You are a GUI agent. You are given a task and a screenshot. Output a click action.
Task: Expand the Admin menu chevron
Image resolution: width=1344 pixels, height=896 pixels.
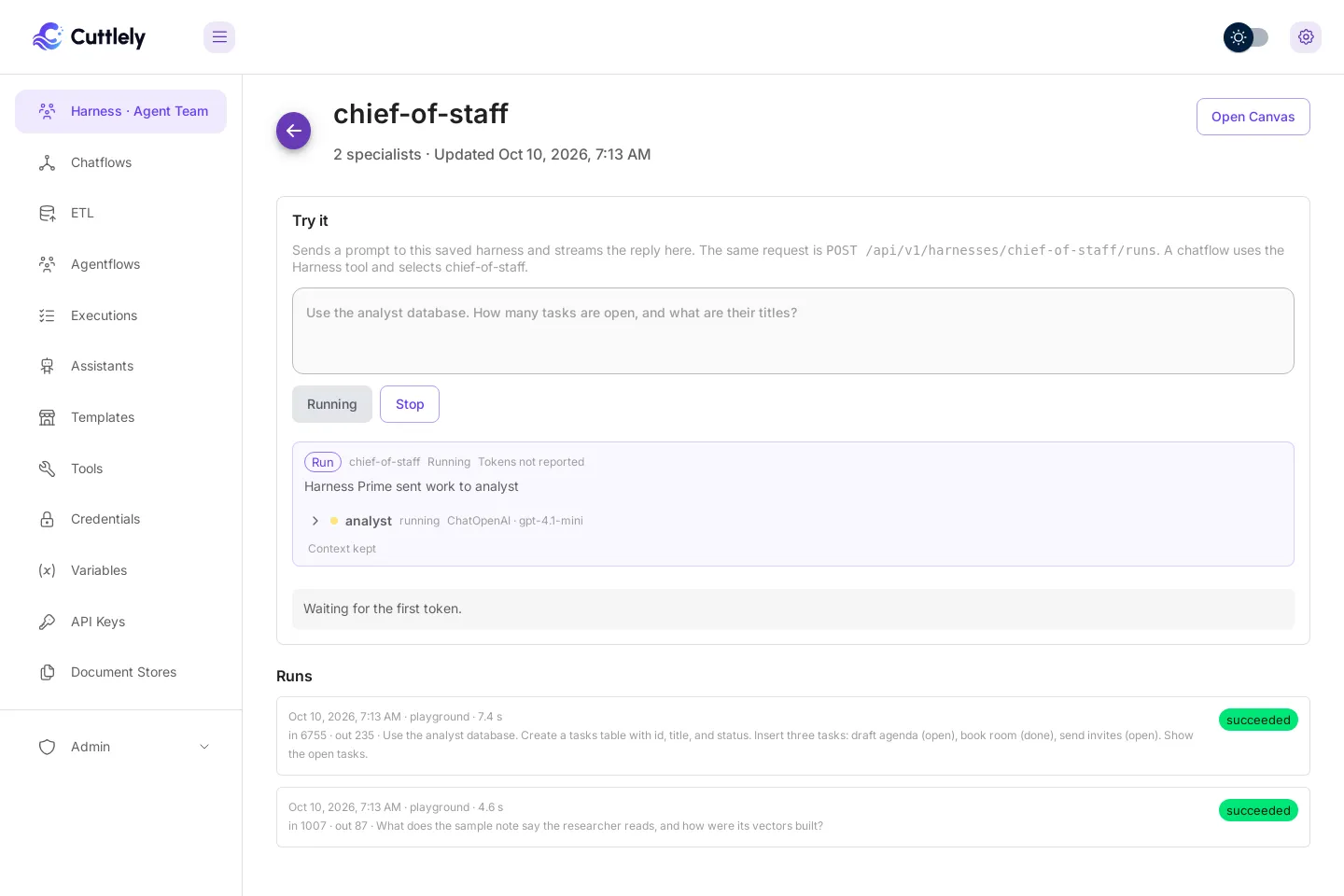[x=204, y=747]
